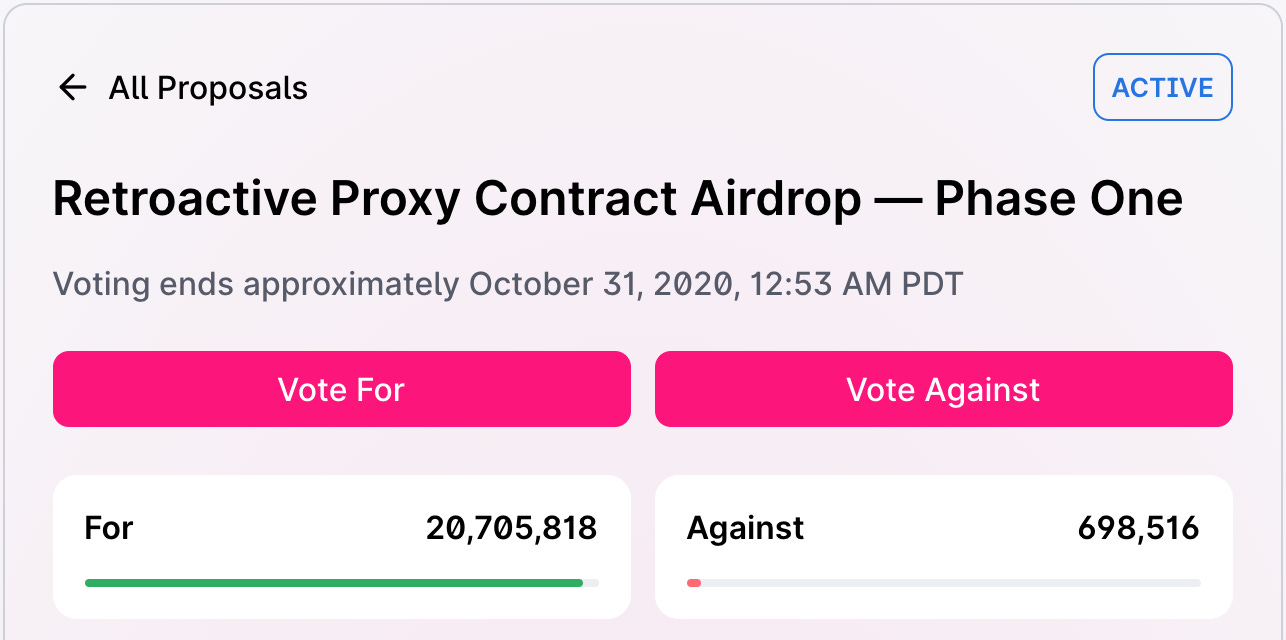The image size is (1286, 640).
Task: Click the October 31, 2020 date
Action: [x=600, y=284]
